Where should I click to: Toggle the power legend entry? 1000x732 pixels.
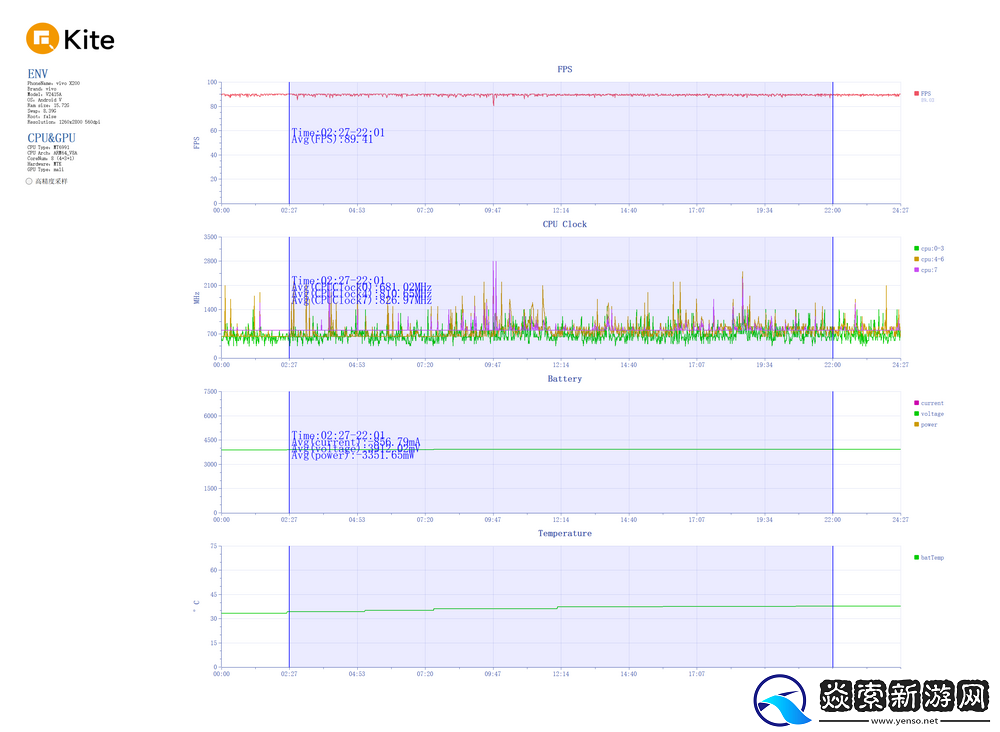(916, 425)
